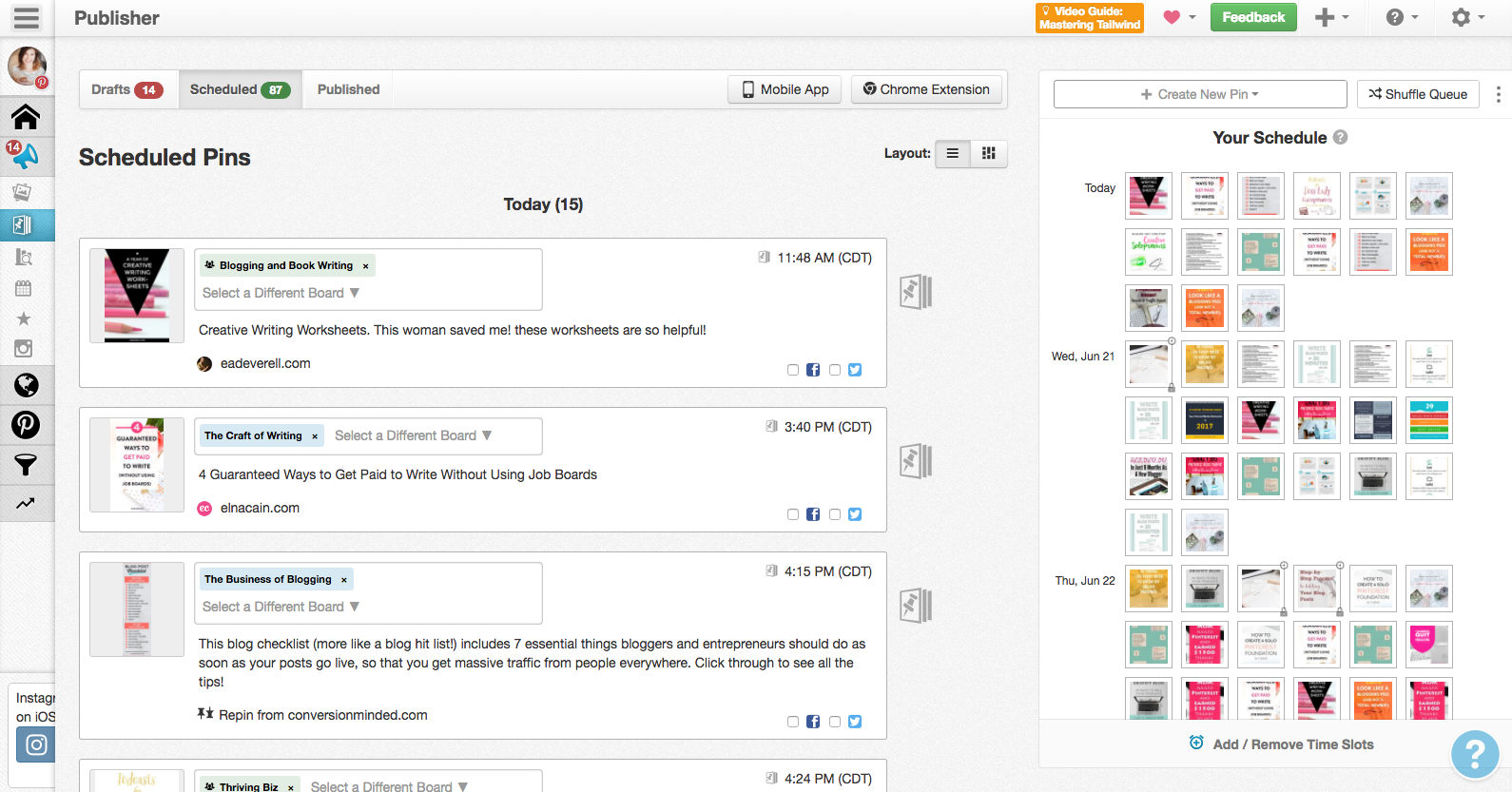This screenshot has width=1512, height=792.
Task: Expand board selector under Blogging and Book Writing
Action: click(x=281, y=293)
